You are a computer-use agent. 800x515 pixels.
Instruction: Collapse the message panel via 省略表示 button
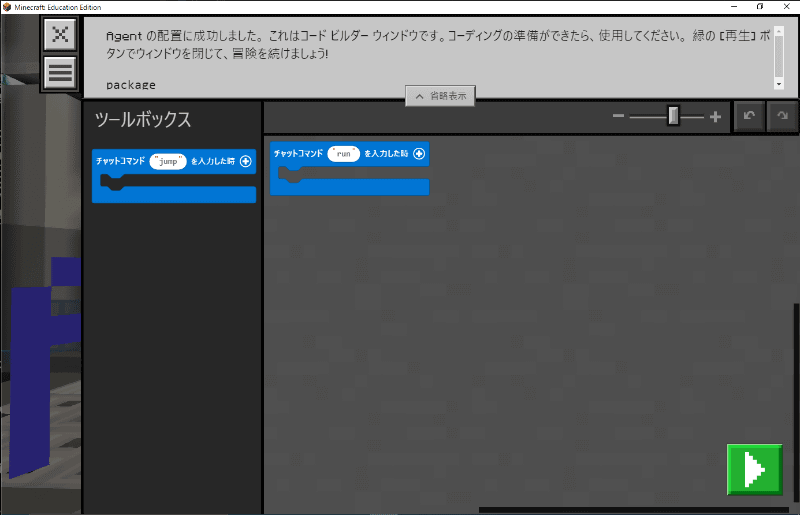tap(440, 96)
